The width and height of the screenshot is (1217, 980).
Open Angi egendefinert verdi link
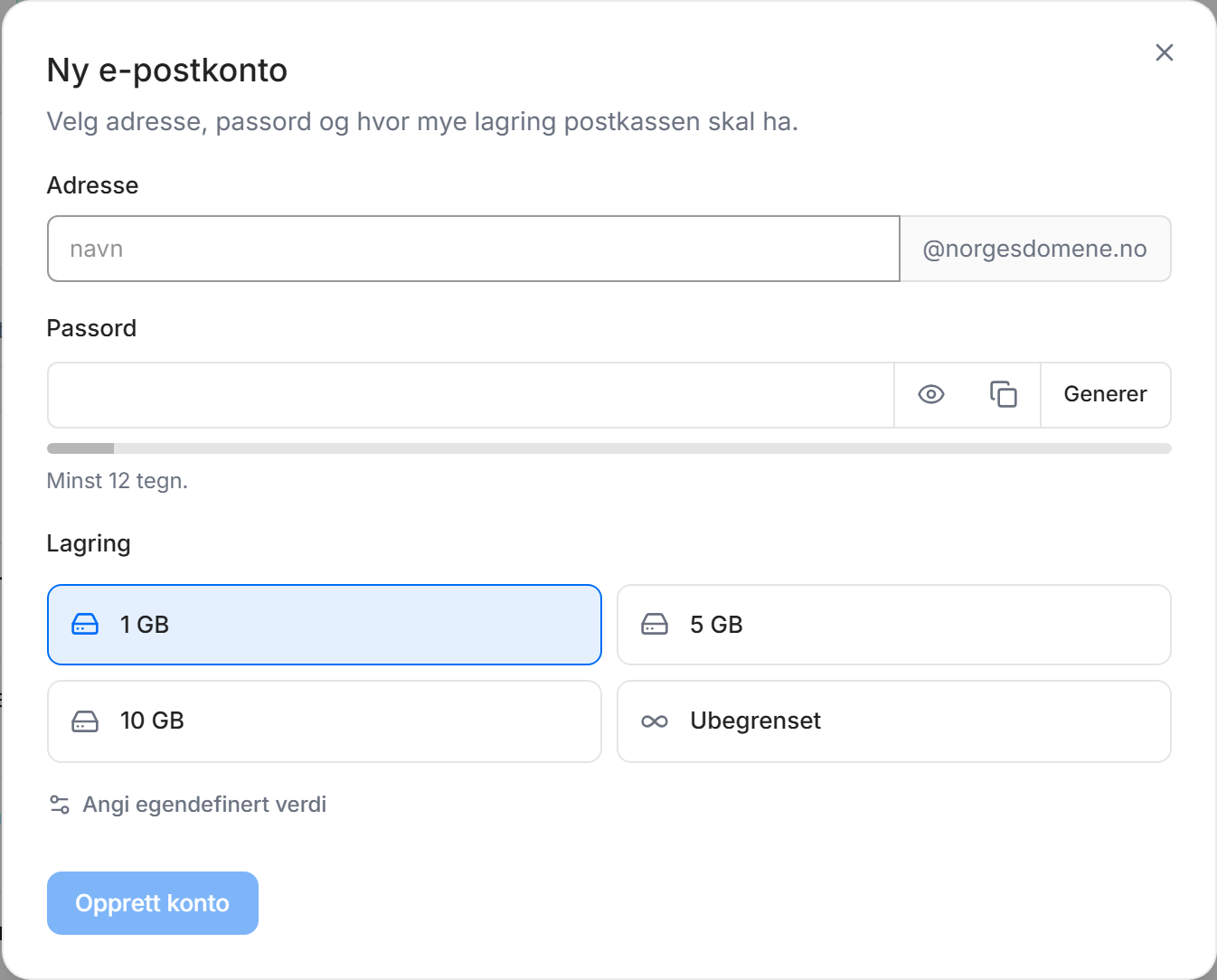tap(187, 805)
